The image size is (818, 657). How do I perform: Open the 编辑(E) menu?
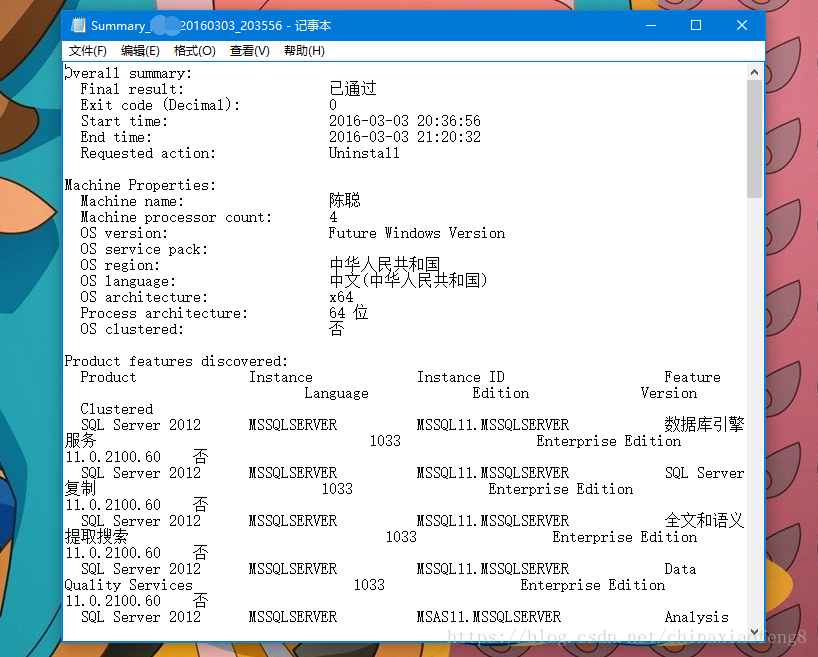pos(140,51)
